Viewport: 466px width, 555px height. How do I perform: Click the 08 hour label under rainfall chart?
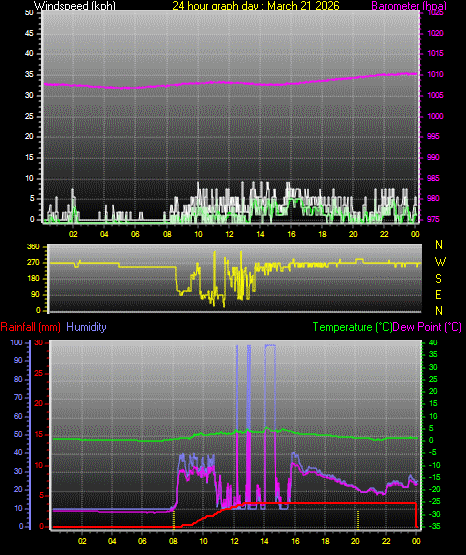click(173, 541)
